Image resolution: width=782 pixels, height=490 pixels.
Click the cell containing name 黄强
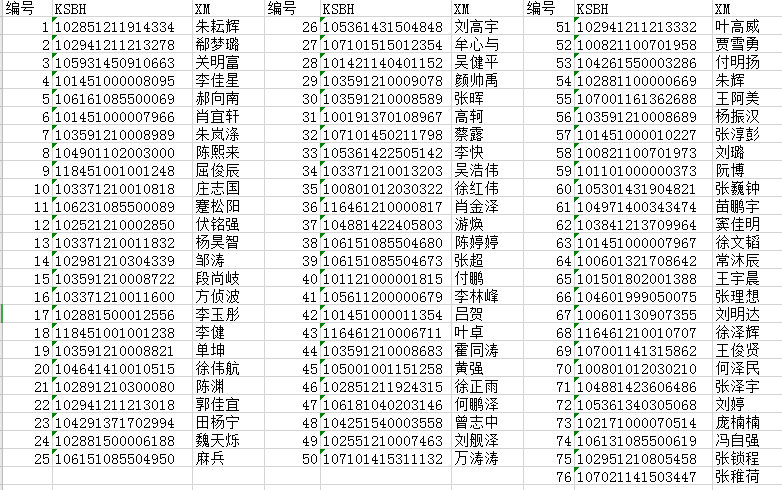click(x=468, y=369)
